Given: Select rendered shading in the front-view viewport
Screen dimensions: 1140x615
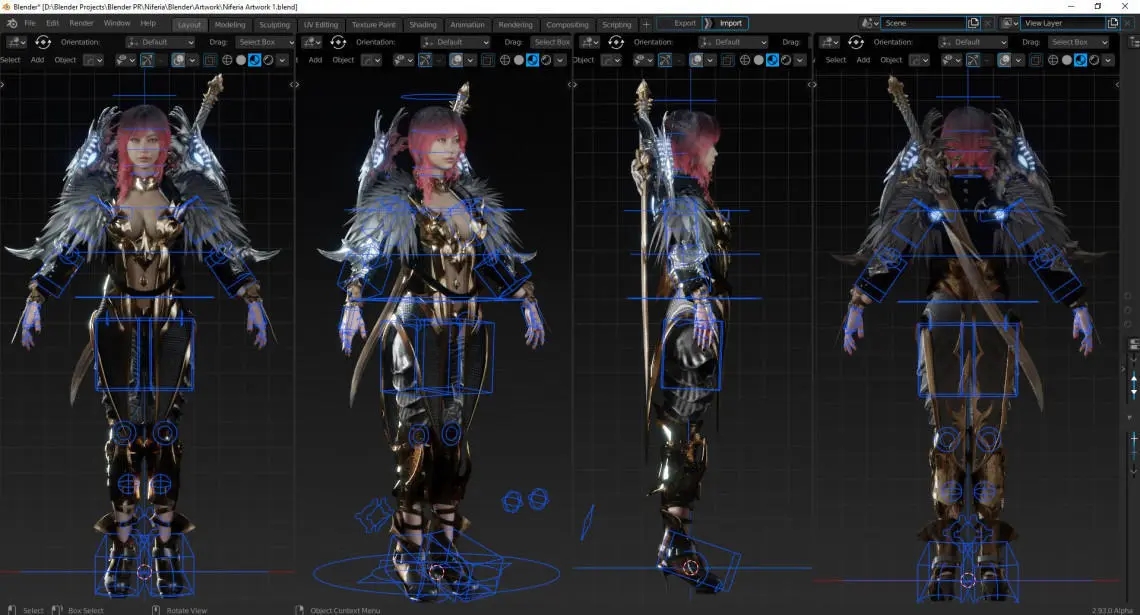Looking at the screenshot, I should click(x=268, y=60).
